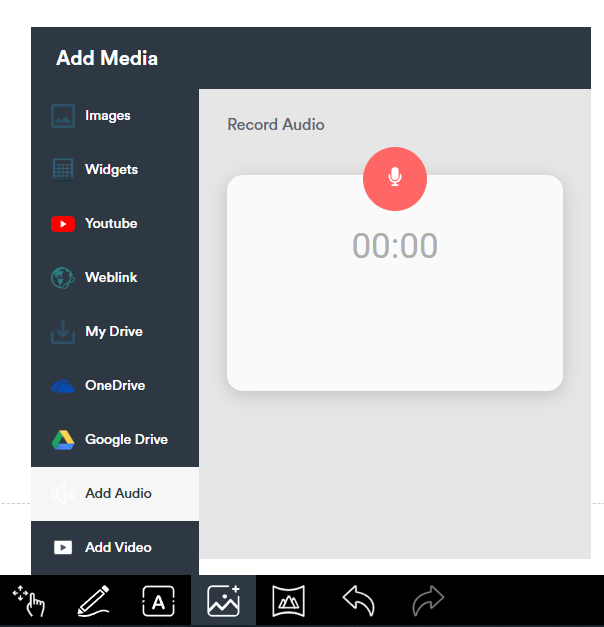Click the My Drive download icon
Image resolution: width=604 pixels, height=627 pixels.
point(63,331)
